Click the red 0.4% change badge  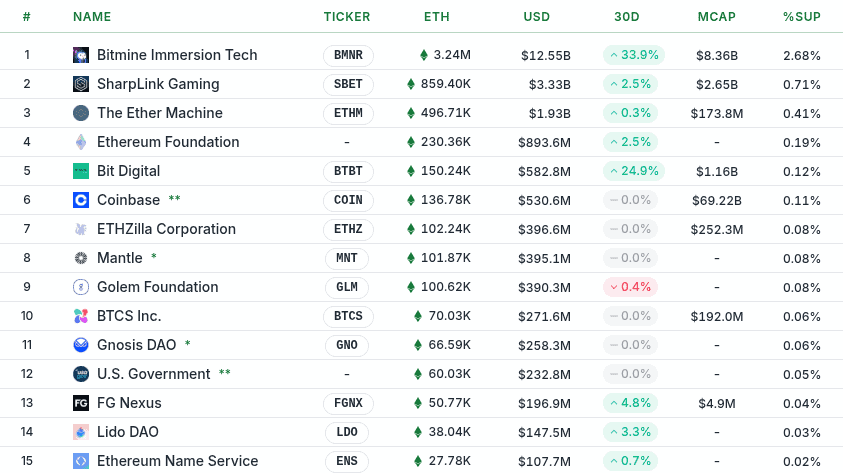(x=630, y=287)
